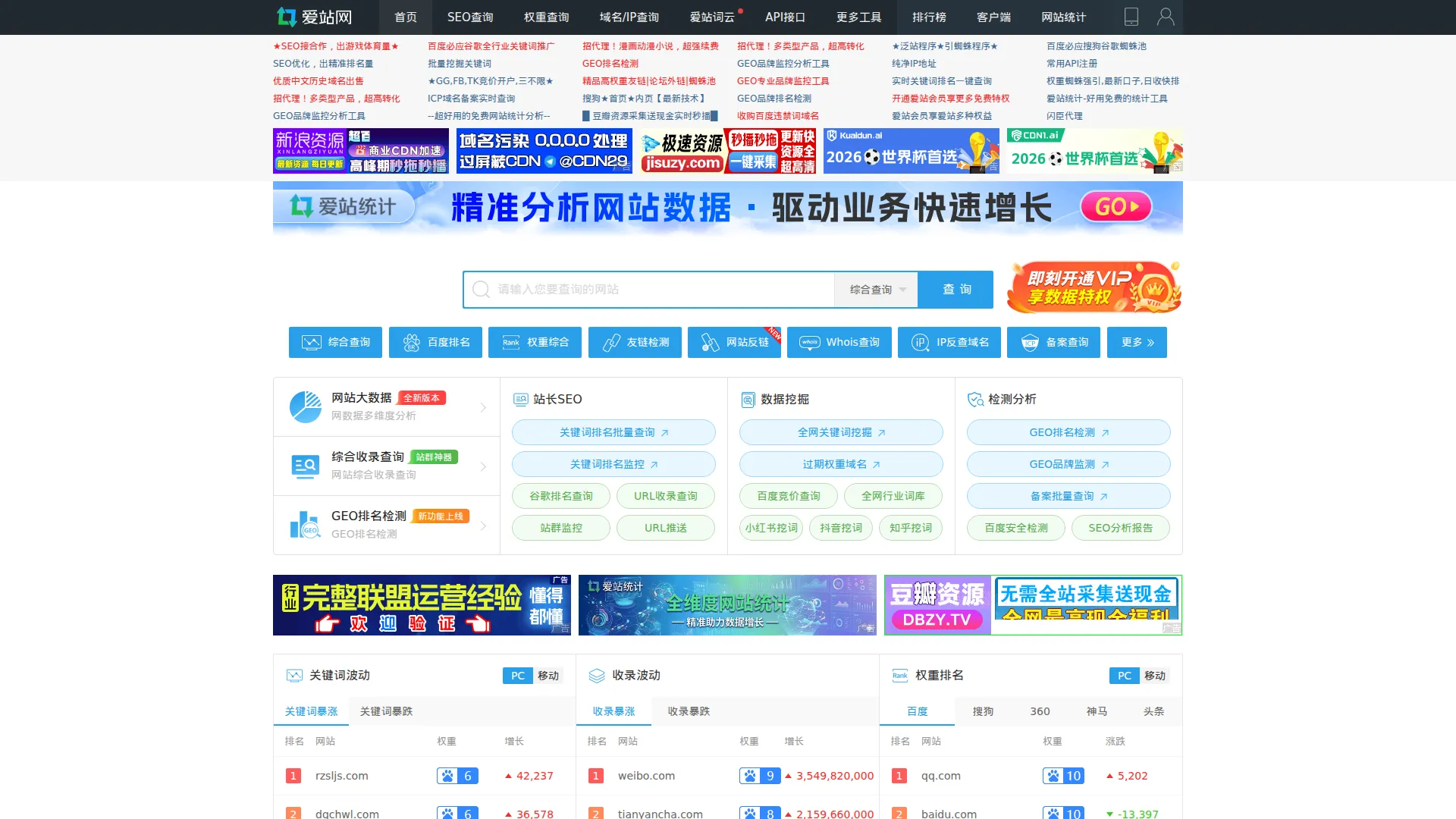Open 抖音挖词 link

coord(841,528)
